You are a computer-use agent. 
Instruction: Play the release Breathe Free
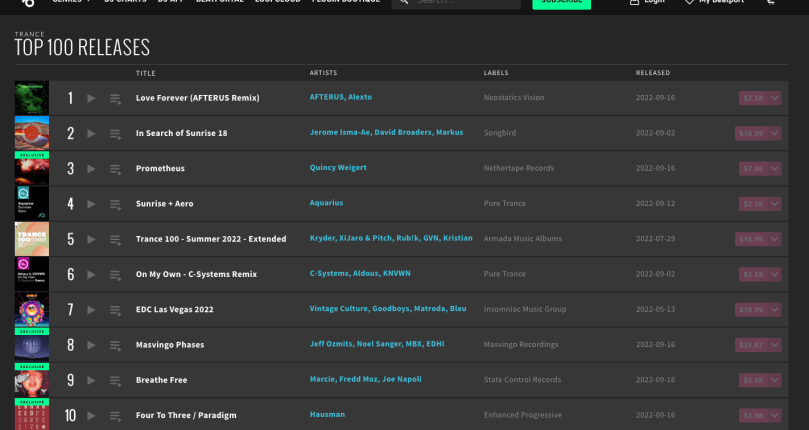(x=91, y=380)
